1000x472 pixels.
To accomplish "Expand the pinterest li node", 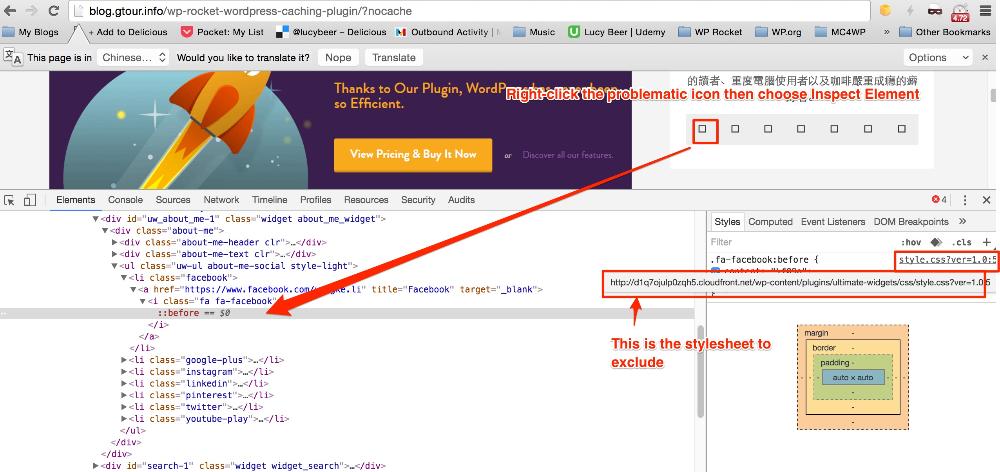I will 124,395.
